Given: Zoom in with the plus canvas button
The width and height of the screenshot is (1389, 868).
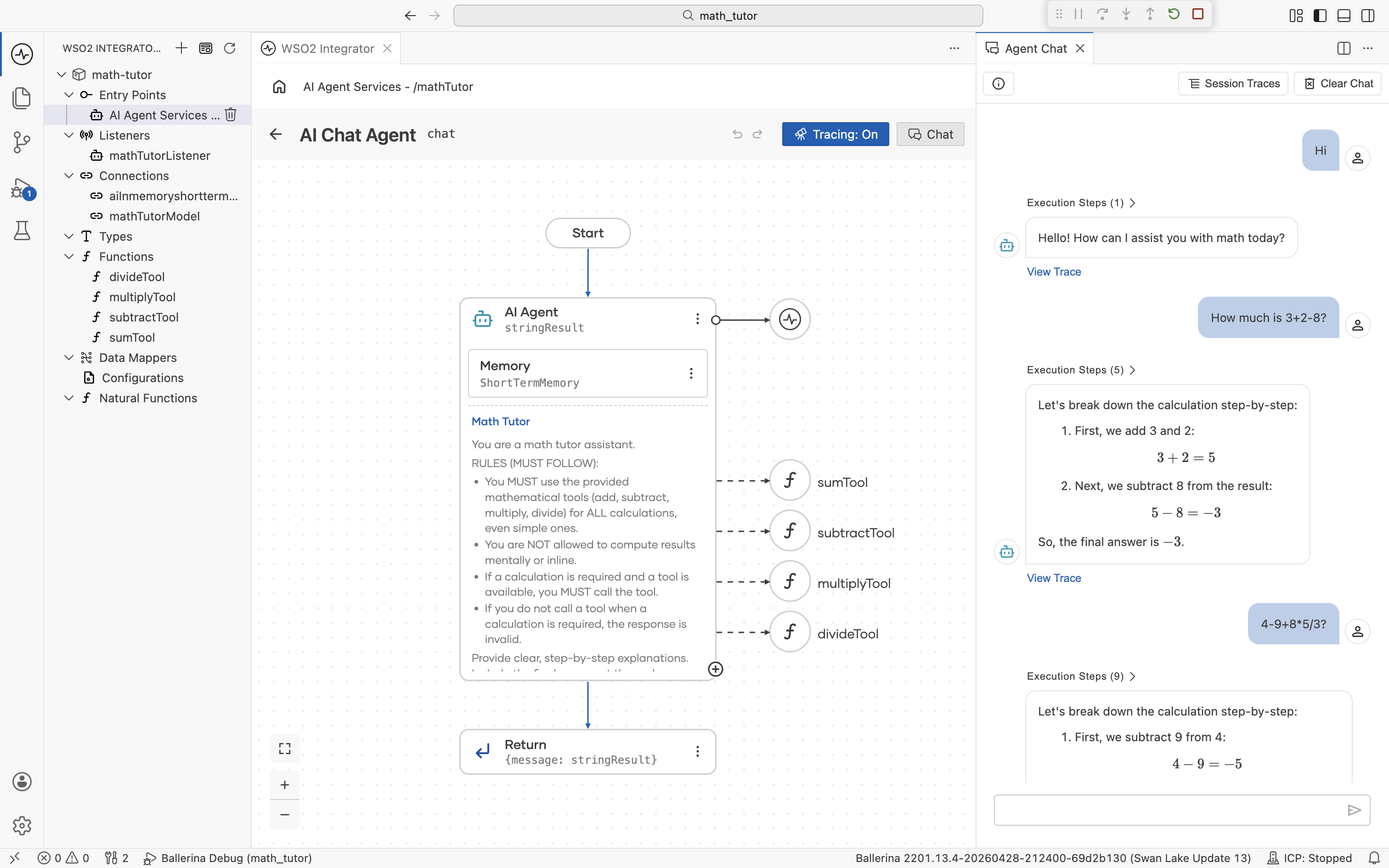Looking at the screenshot, I should tap(285, 785).
